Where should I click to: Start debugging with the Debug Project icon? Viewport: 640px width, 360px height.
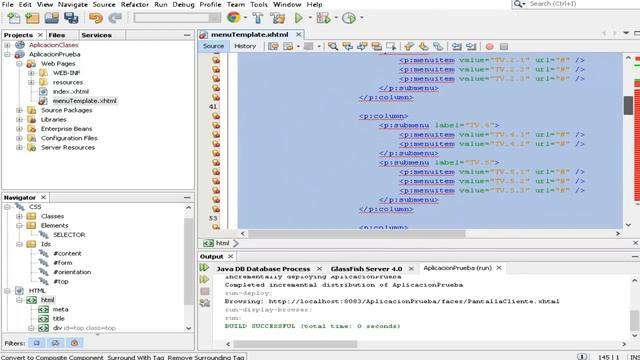[323, 18]
